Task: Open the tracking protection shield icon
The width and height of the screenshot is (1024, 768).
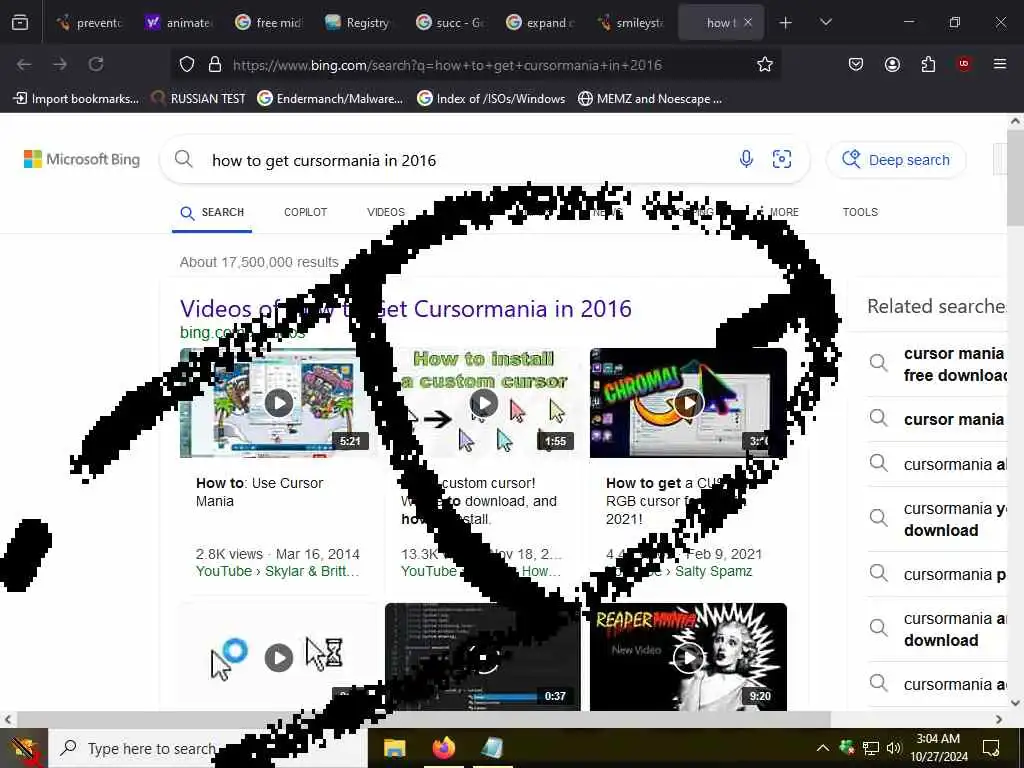Action: tap(187, 65)
